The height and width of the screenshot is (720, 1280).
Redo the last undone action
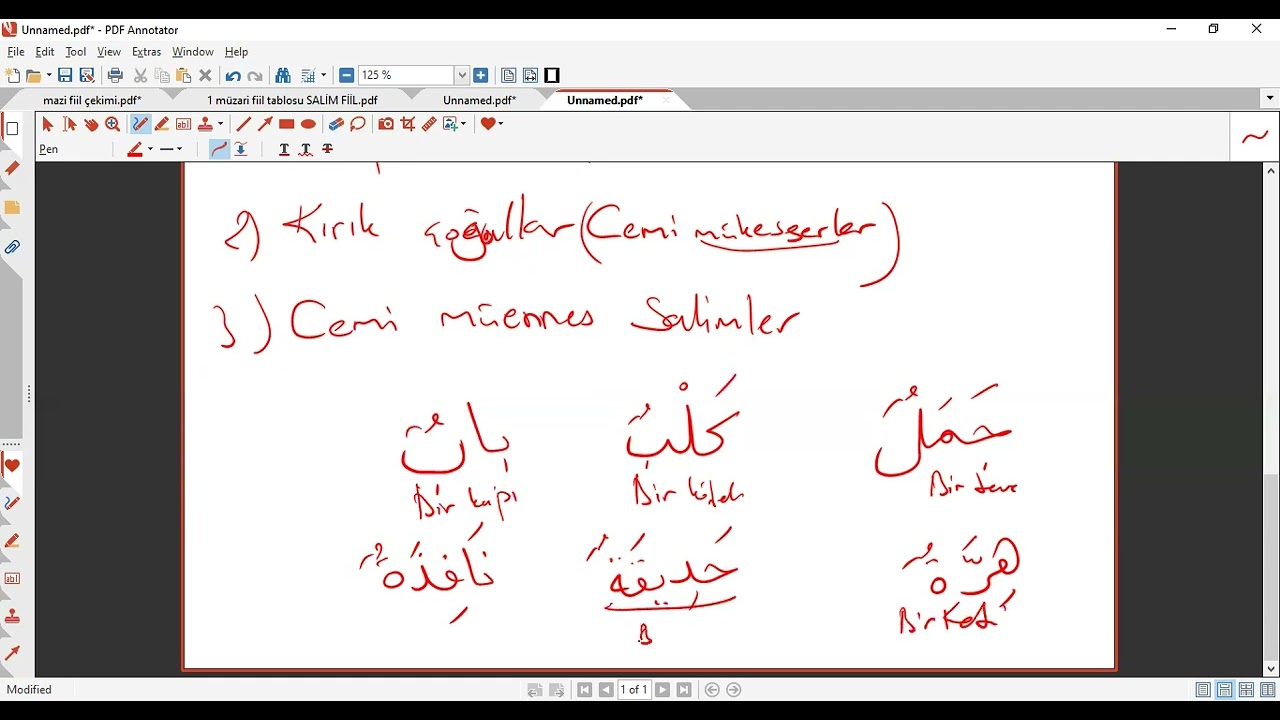255,75
